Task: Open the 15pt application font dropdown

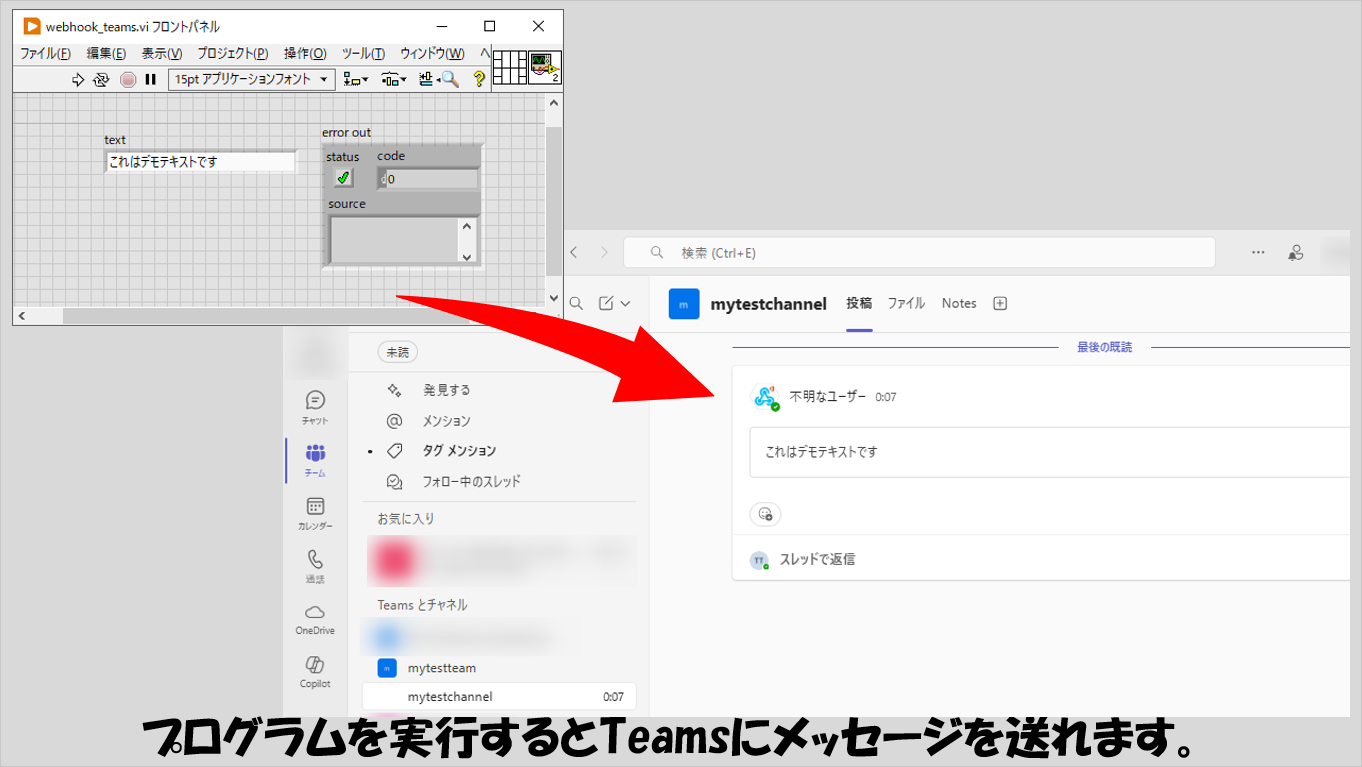Action: point(252,80)
